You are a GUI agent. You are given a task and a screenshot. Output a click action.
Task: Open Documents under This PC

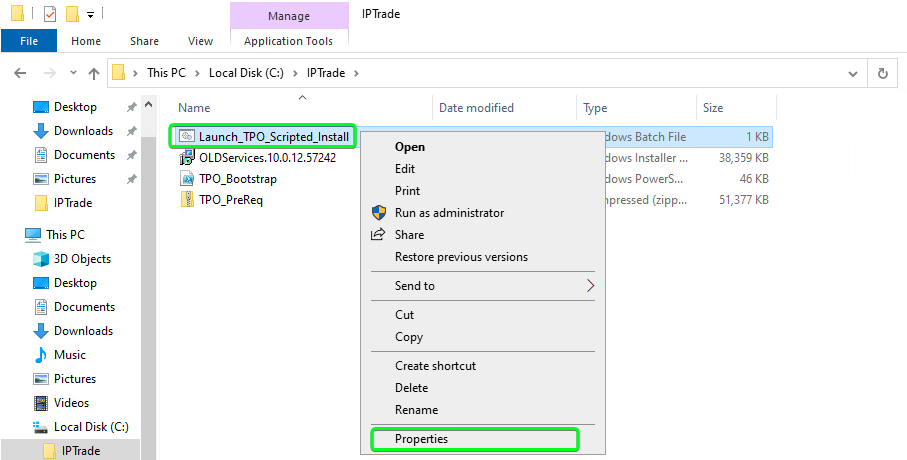pyautogui.click(x=84, y=307)
